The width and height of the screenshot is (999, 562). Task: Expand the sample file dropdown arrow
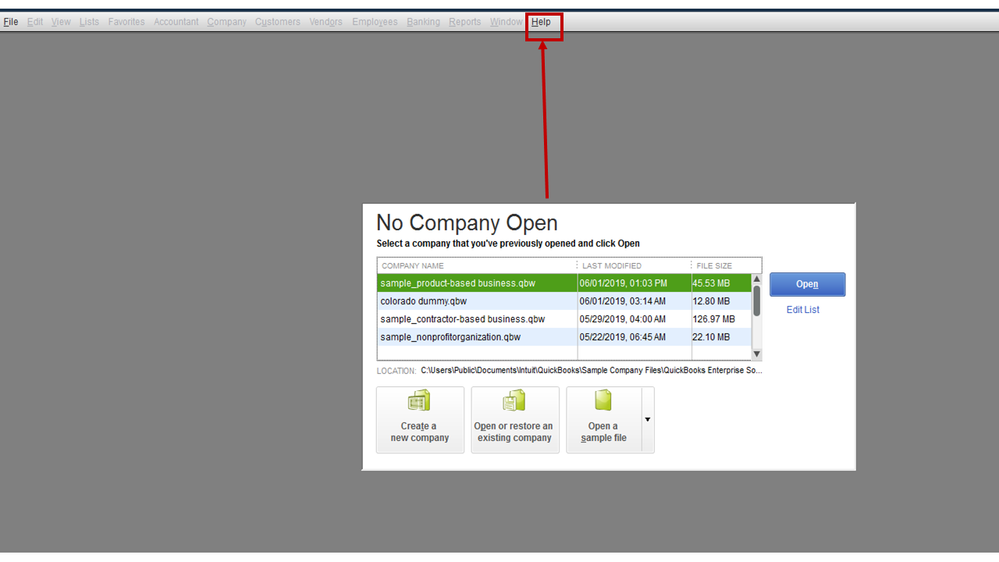point(647,420)
